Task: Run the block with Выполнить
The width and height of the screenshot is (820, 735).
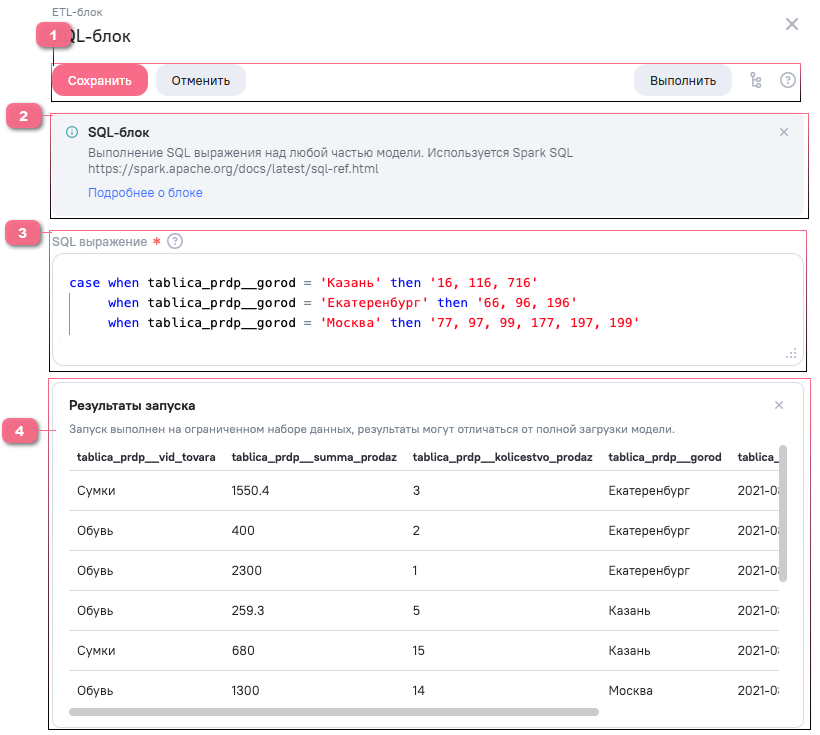Action: [682, 81]
